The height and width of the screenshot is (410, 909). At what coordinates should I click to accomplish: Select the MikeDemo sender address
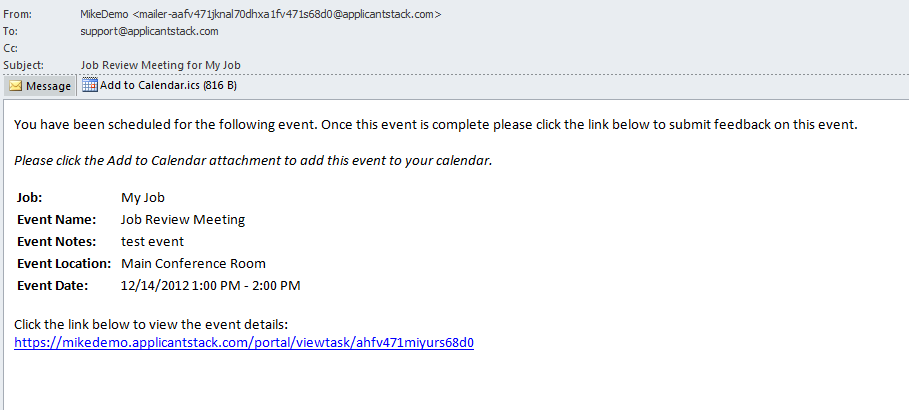[260, 14]
